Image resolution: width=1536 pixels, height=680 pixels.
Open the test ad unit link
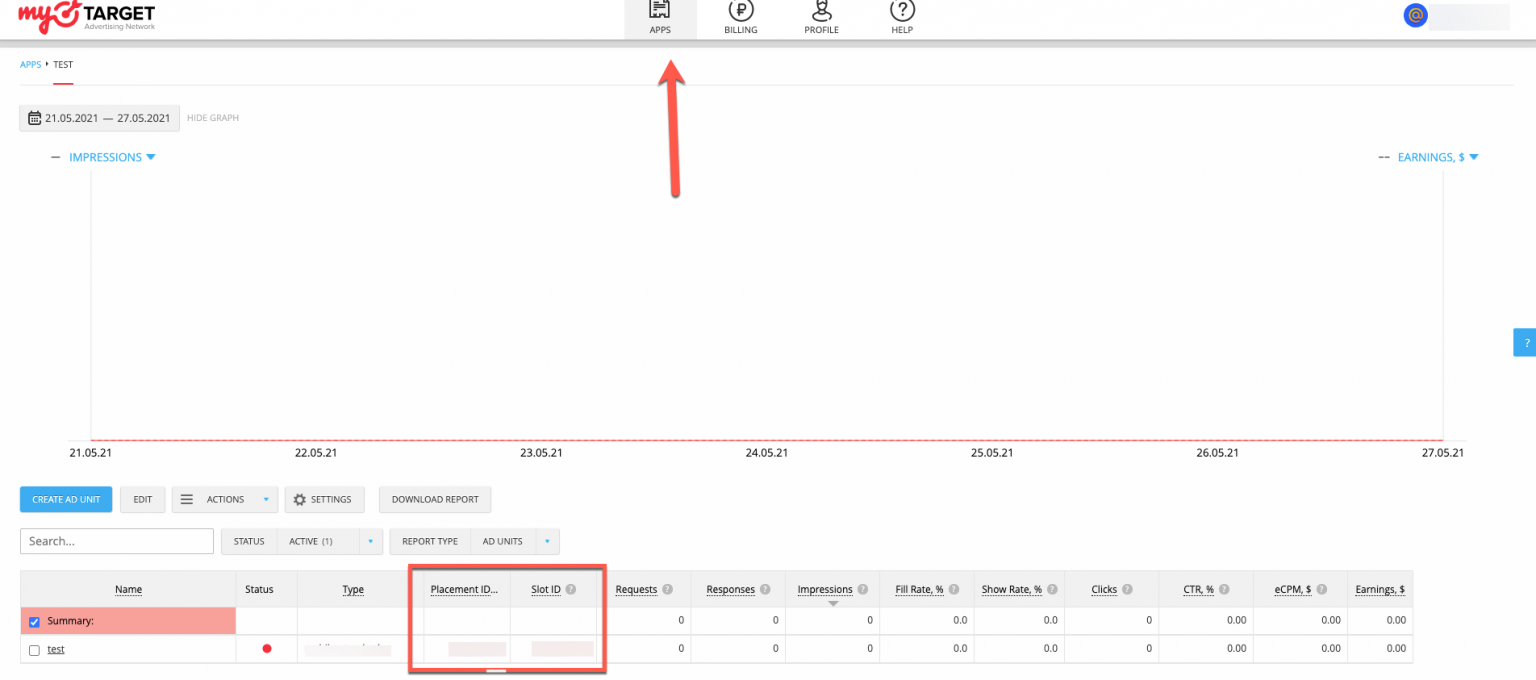(x=55, y=649)
